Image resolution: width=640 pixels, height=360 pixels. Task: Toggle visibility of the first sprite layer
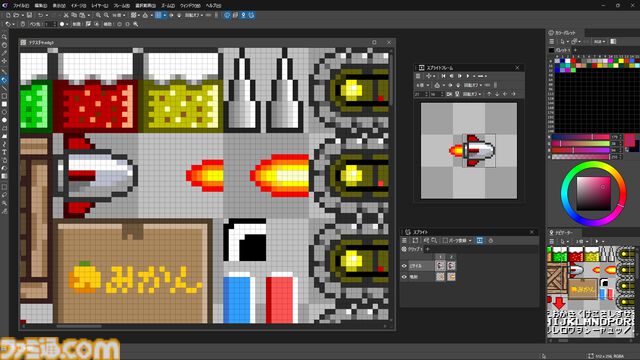[404, 266]
